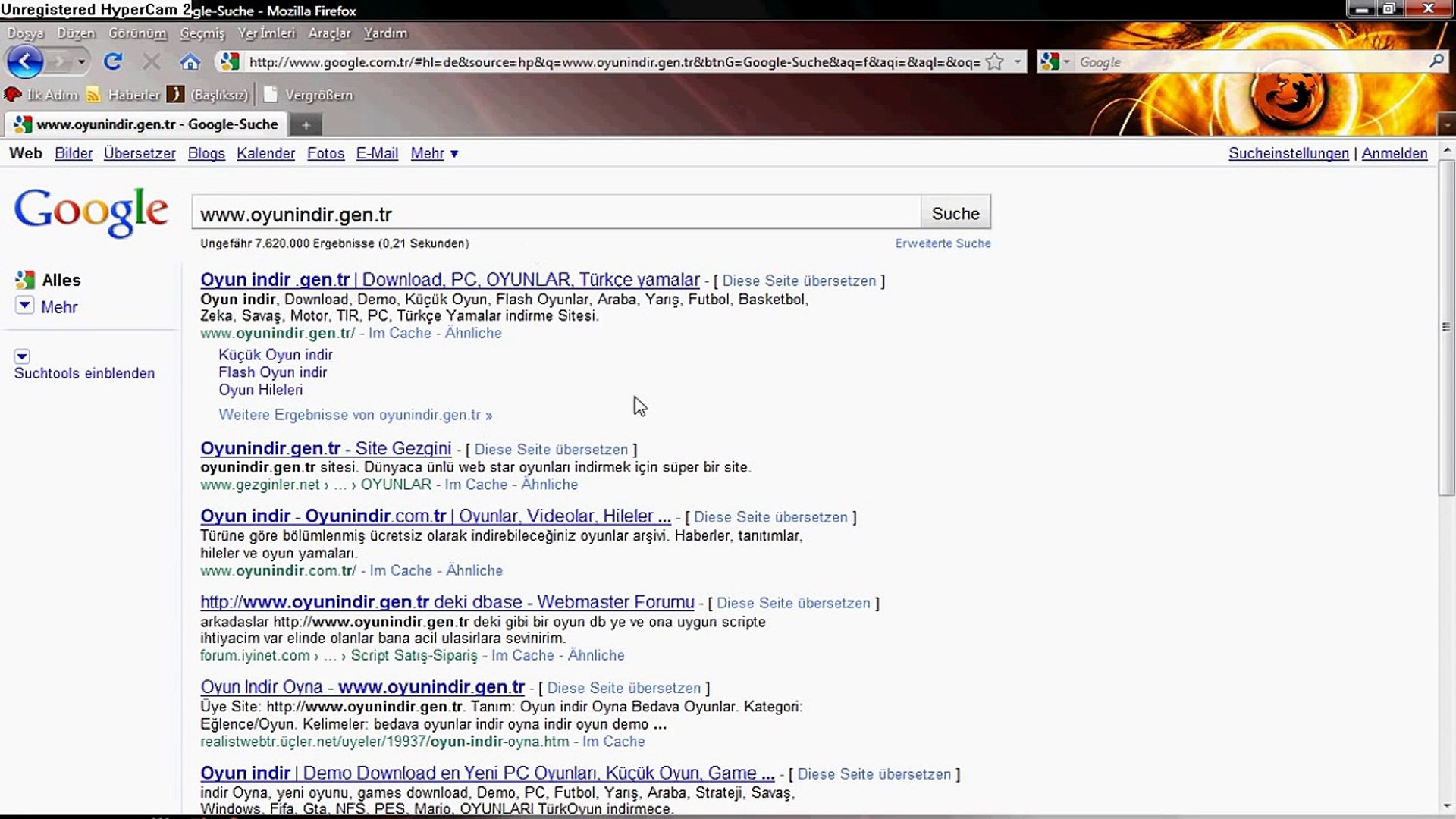Reload the page with the refresh icon
Screen dimensions: 1456x819
click(113, 61)
